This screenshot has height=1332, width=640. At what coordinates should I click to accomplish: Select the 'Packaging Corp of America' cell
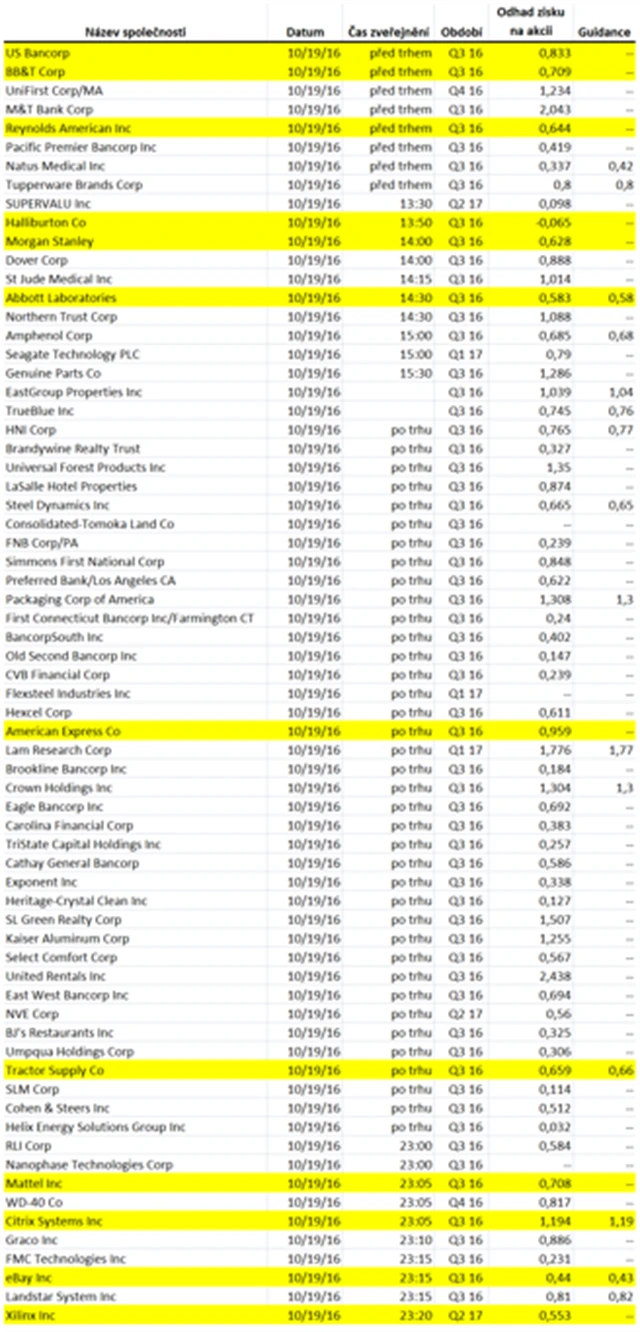[x=134, y=599]
